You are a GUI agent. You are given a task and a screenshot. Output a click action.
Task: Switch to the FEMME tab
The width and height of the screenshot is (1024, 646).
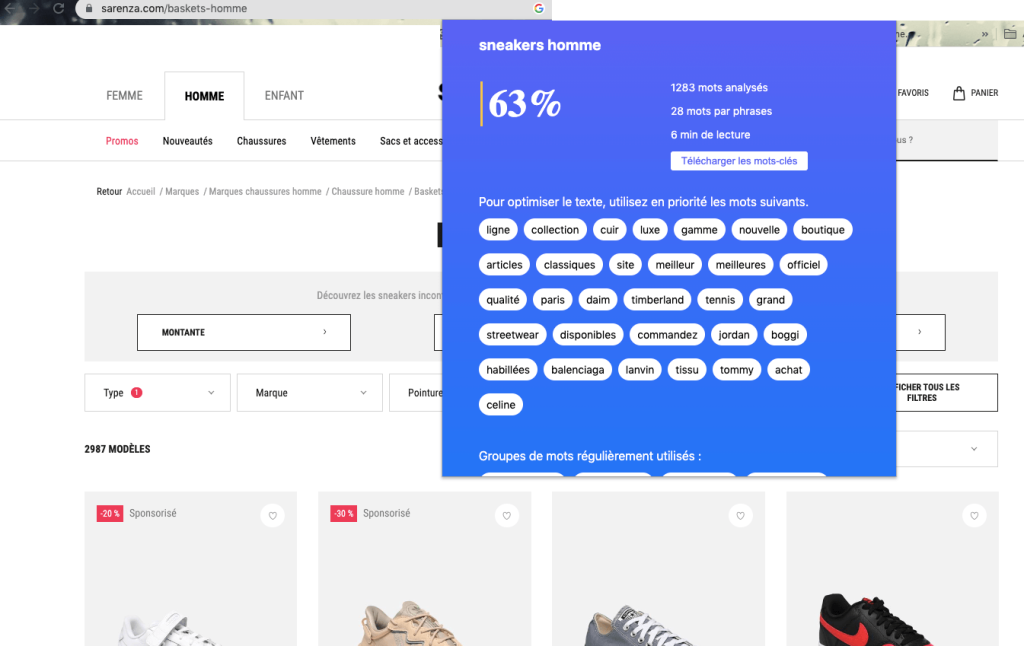tap(124, 95)
